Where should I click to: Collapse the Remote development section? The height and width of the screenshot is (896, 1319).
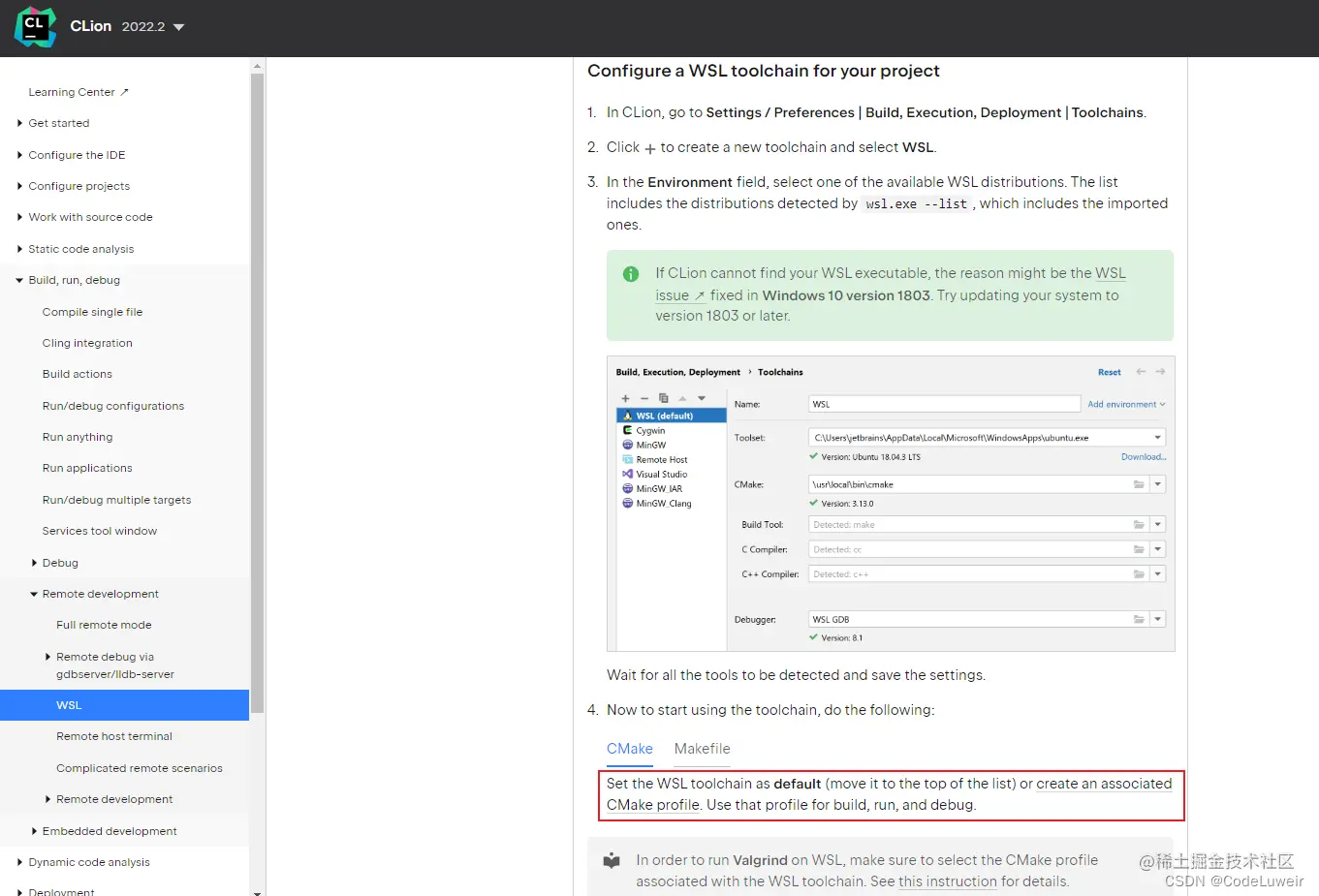click(x=34, y=594)
